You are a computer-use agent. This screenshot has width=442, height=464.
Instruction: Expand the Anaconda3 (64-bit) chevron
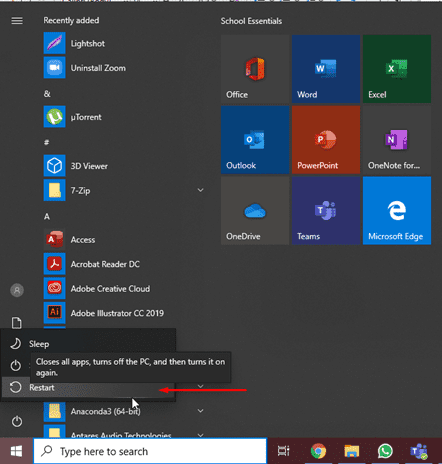tap(200, 411)
